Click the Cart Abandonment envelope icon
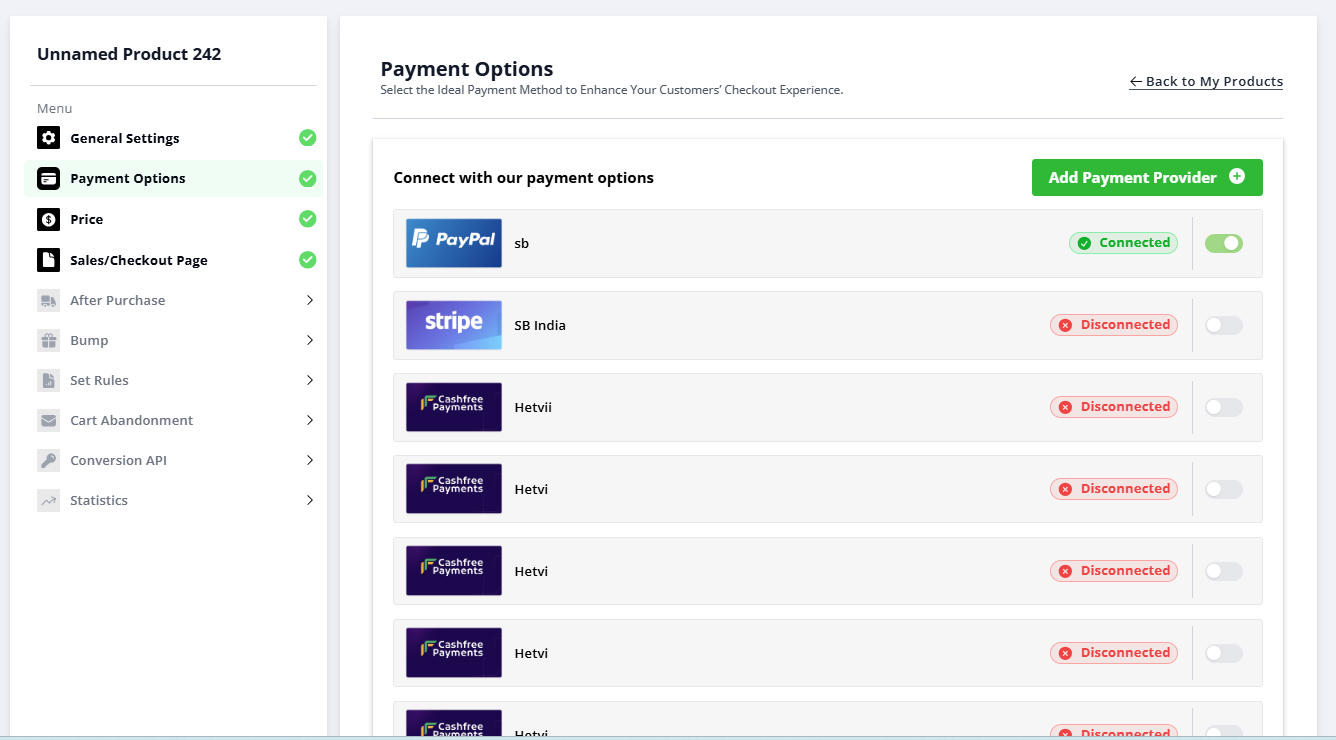 point(49,420)
